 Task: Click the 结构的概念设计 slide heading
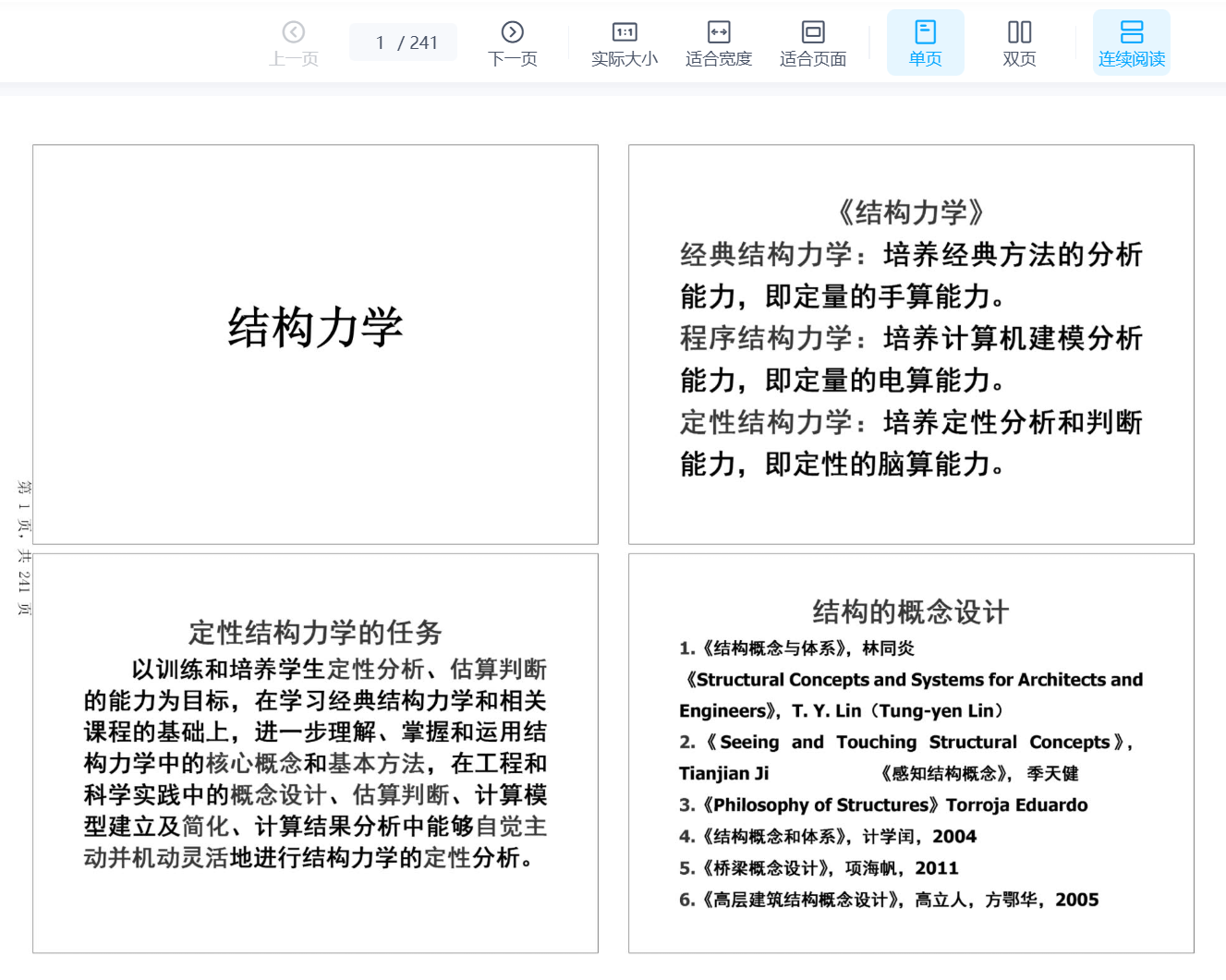pyautogui.click(x=910, y=611)
